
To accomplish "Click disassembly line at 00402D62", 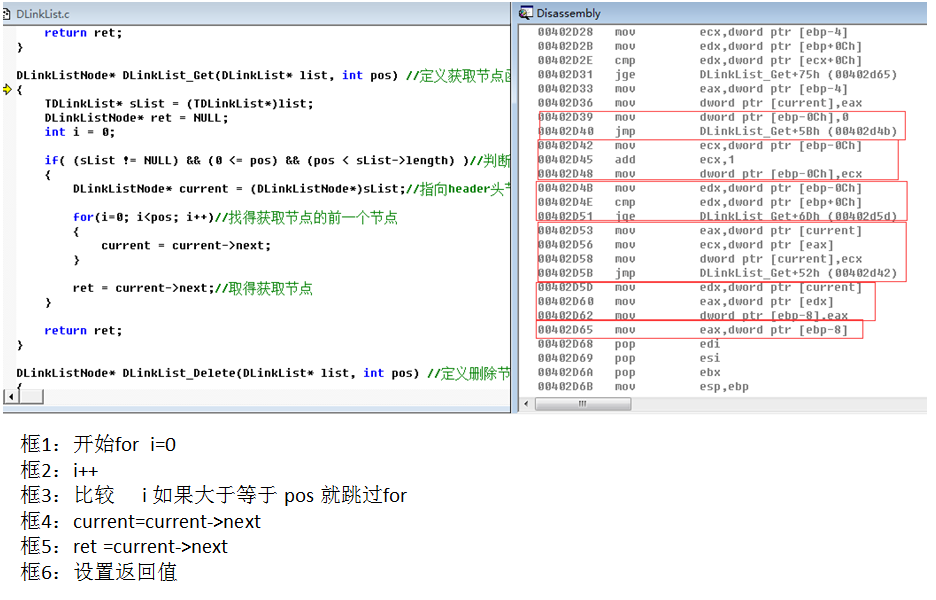I will [x=692, y=316].
